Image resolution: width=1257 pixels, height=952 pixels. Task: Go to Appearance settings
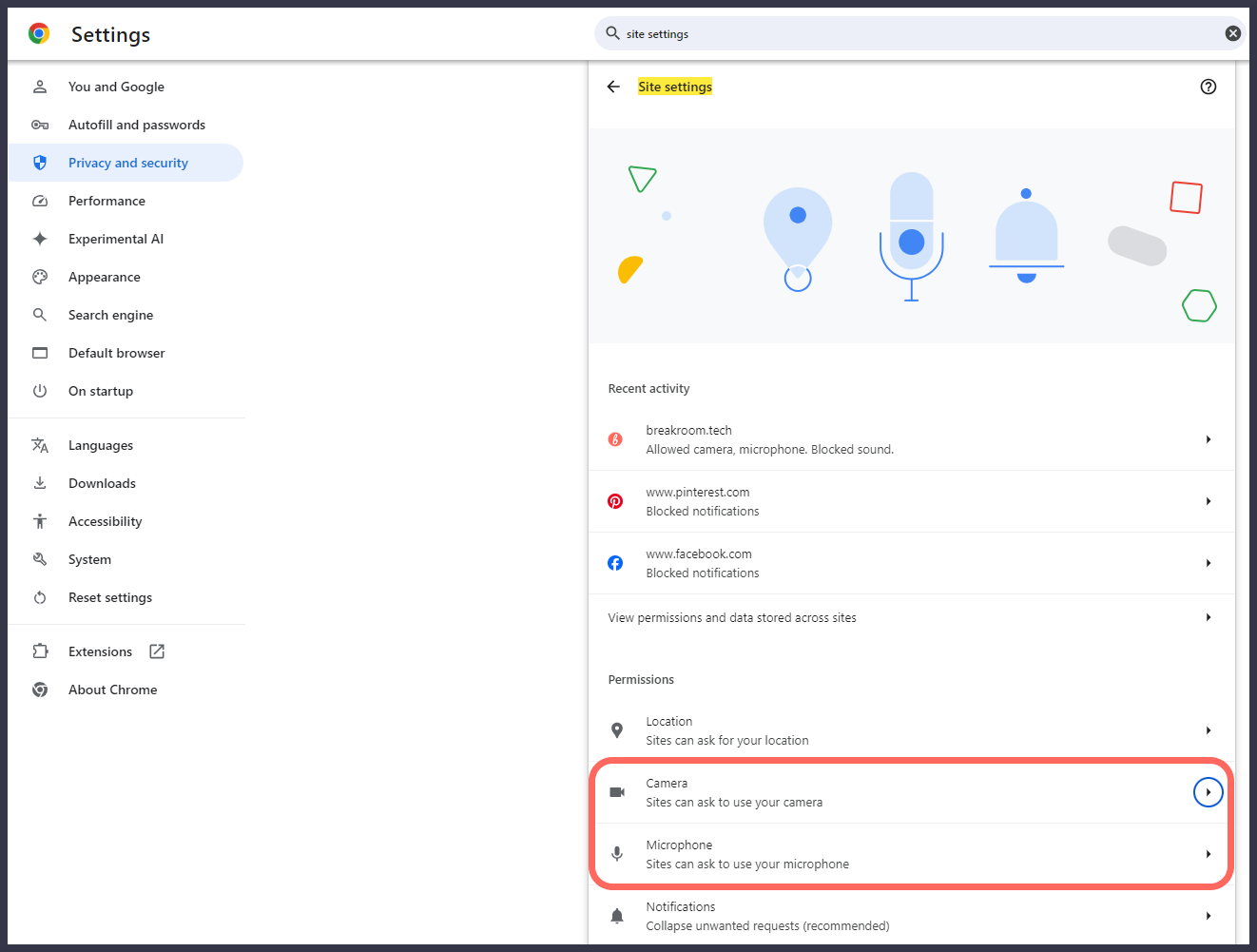point(105,277)
